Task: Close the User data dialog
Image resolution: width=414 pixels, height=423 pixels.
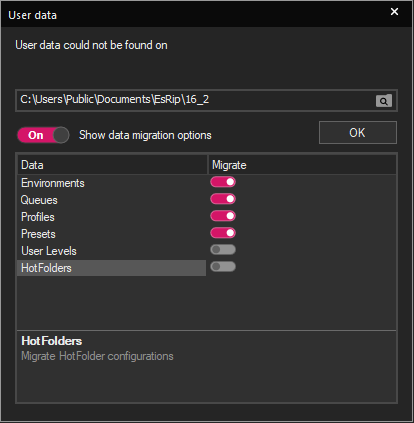Action: click(394, 12)
